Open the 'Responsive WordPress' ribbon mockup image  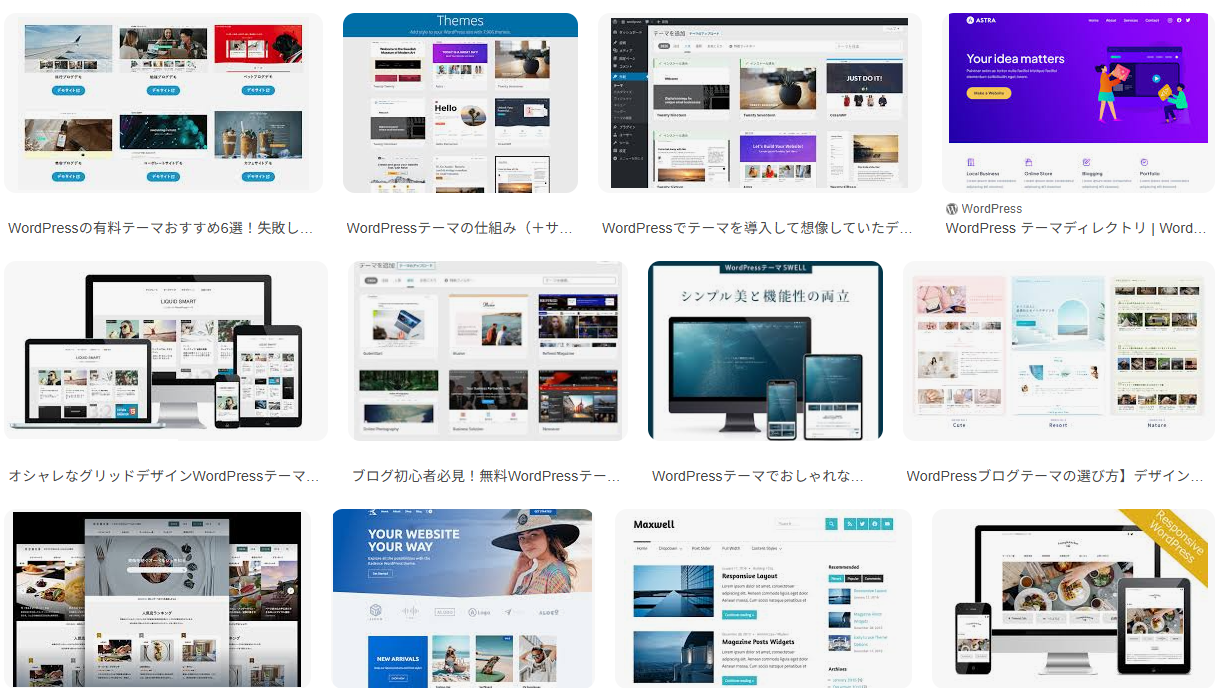(1073, 598)
